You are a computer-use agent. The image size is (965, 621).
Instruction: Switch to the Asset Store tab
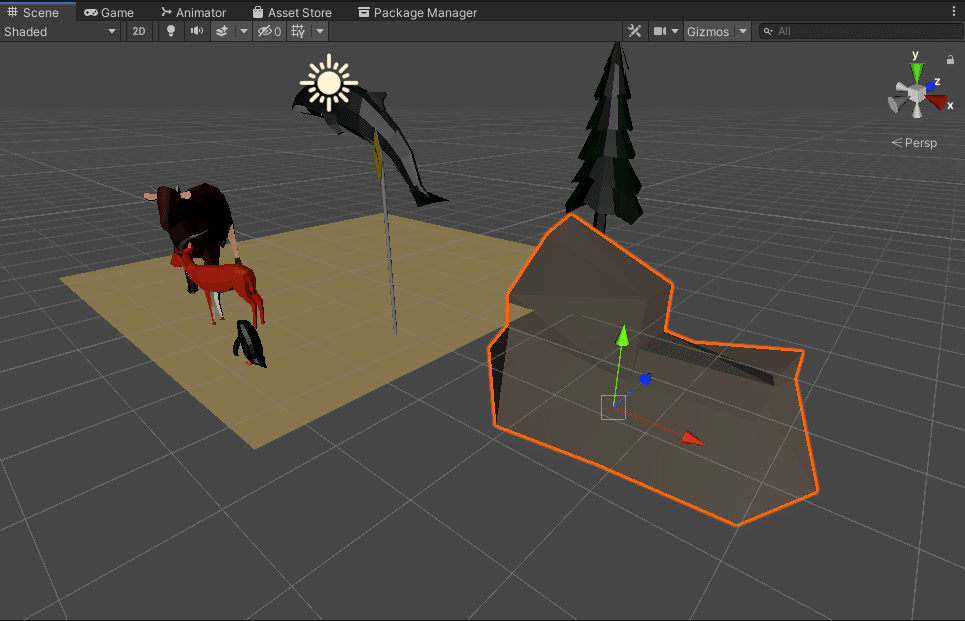point(292,12)
